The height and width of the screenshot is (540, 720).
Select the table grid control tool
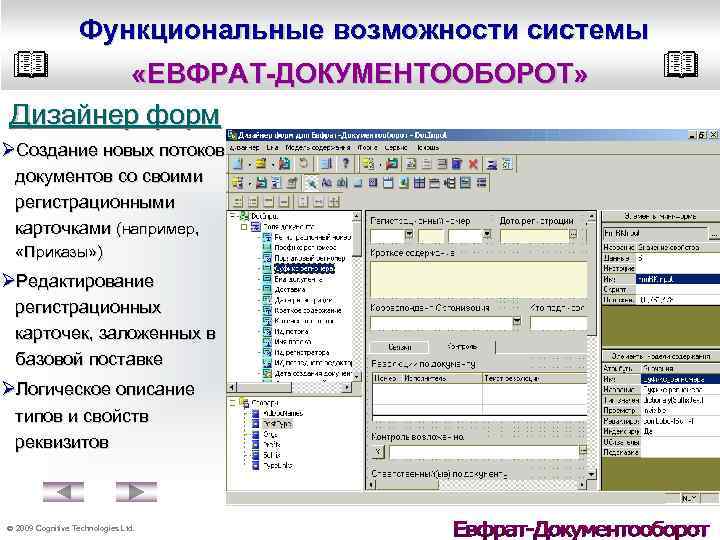tap(419, 183)
